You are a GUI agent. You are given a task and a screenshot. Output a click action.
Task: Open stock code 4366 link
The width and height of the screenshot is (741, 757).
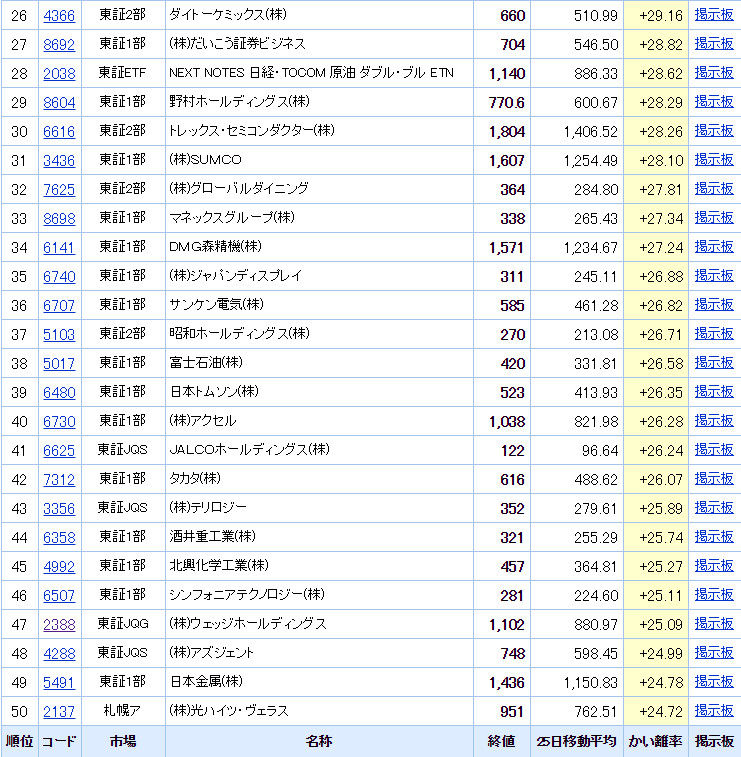tap(59, 16)
